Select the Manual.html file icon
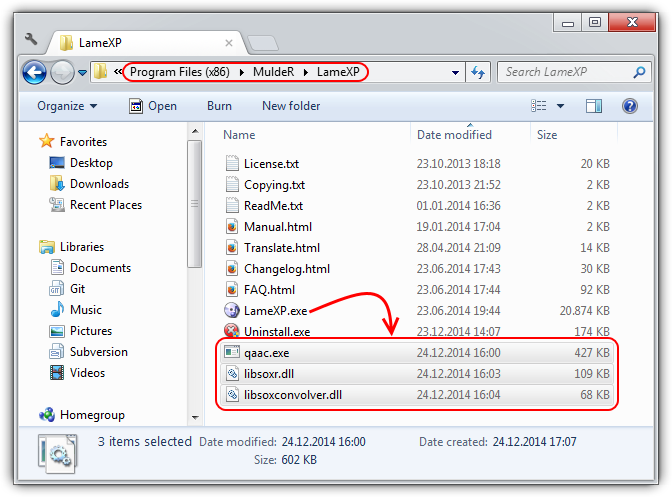Viewport: 672px width, 497px height. (232, 227)
